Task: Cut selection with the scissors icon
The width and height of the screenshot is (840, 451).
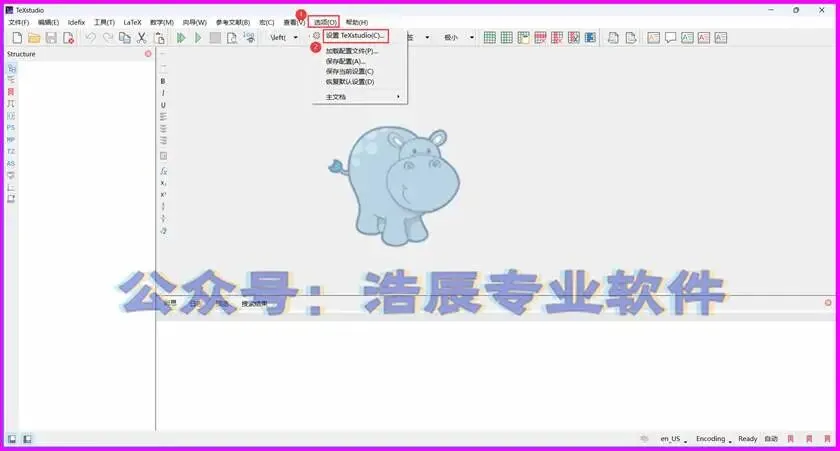Action: tap(141, 37)
